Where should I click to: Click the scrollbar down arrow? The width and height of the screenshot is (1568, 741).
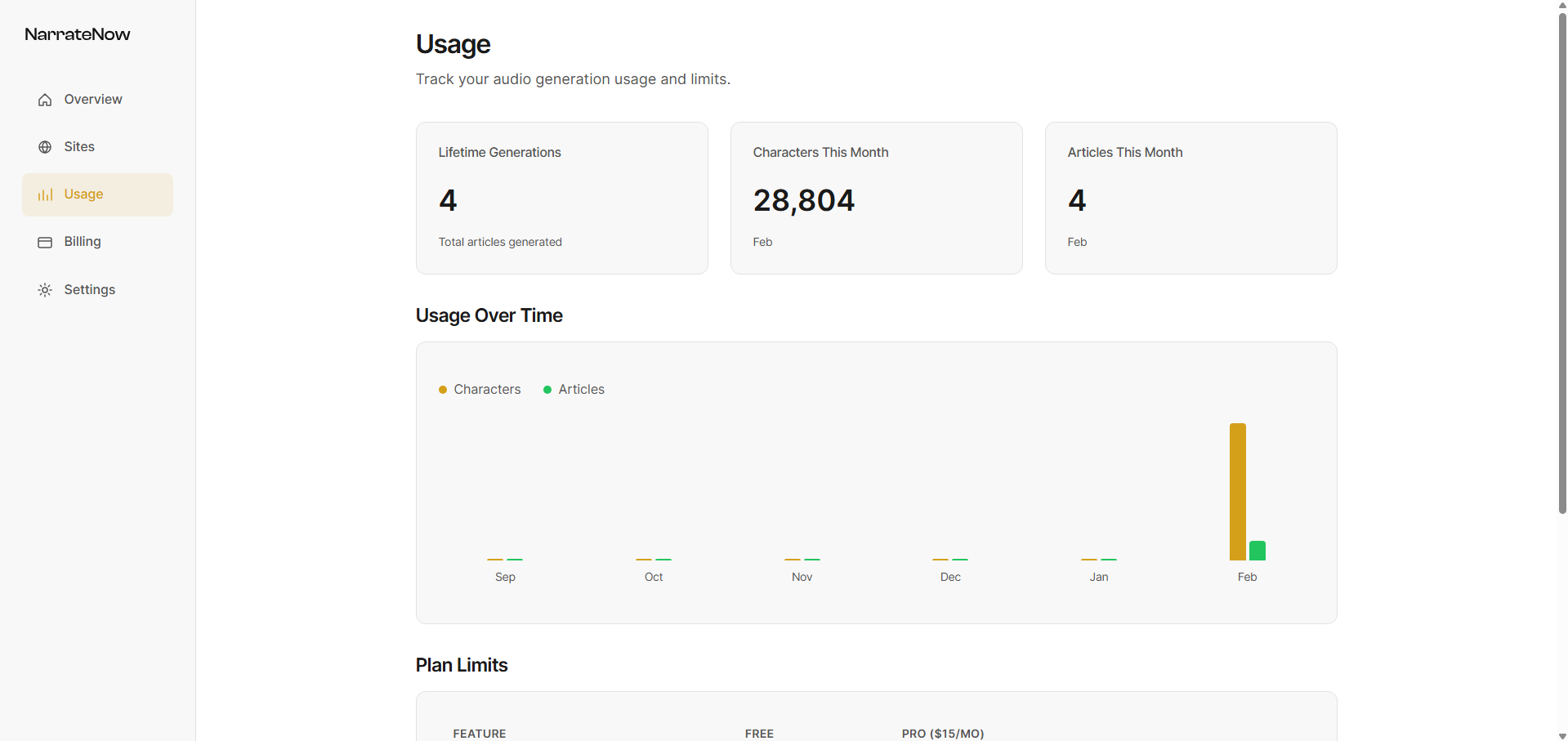[x=1562, y=735]
